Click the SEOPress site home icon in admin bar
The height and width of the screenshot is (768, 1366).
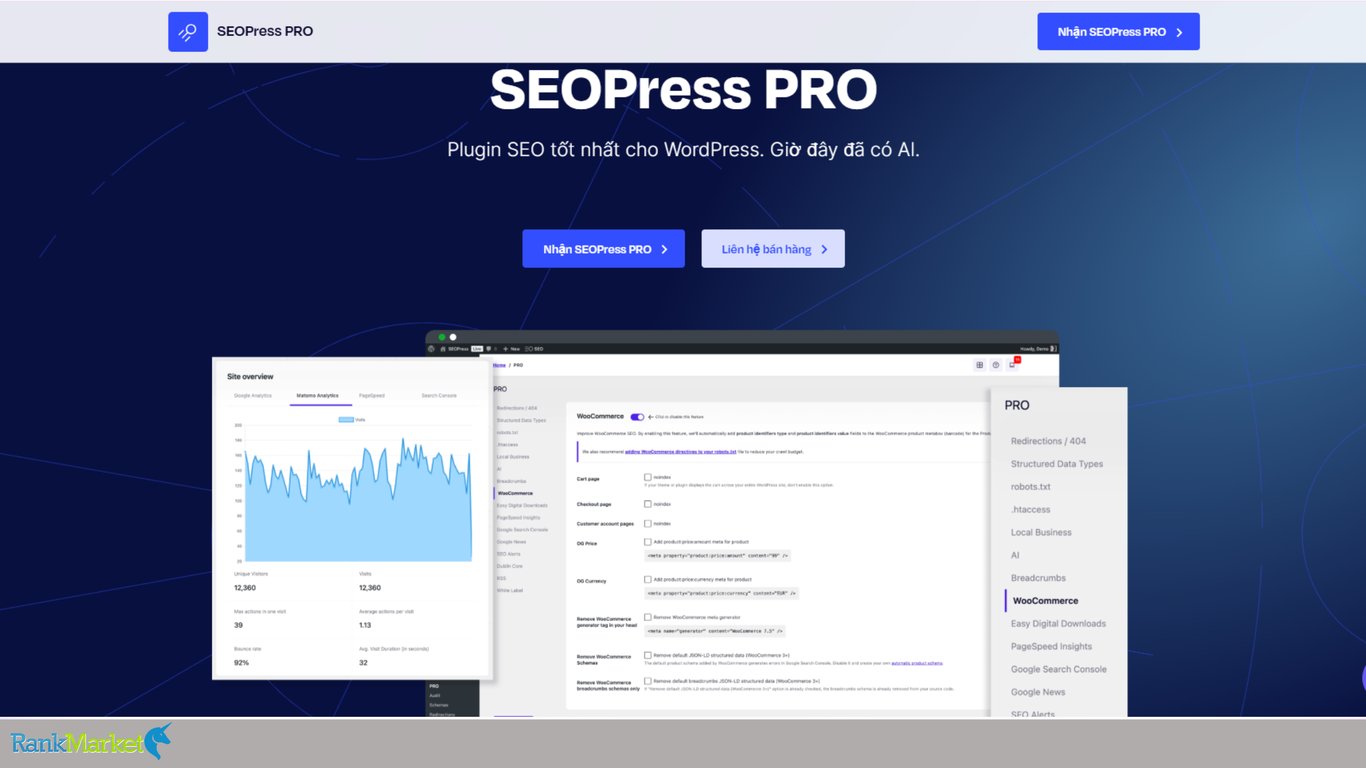443,349
